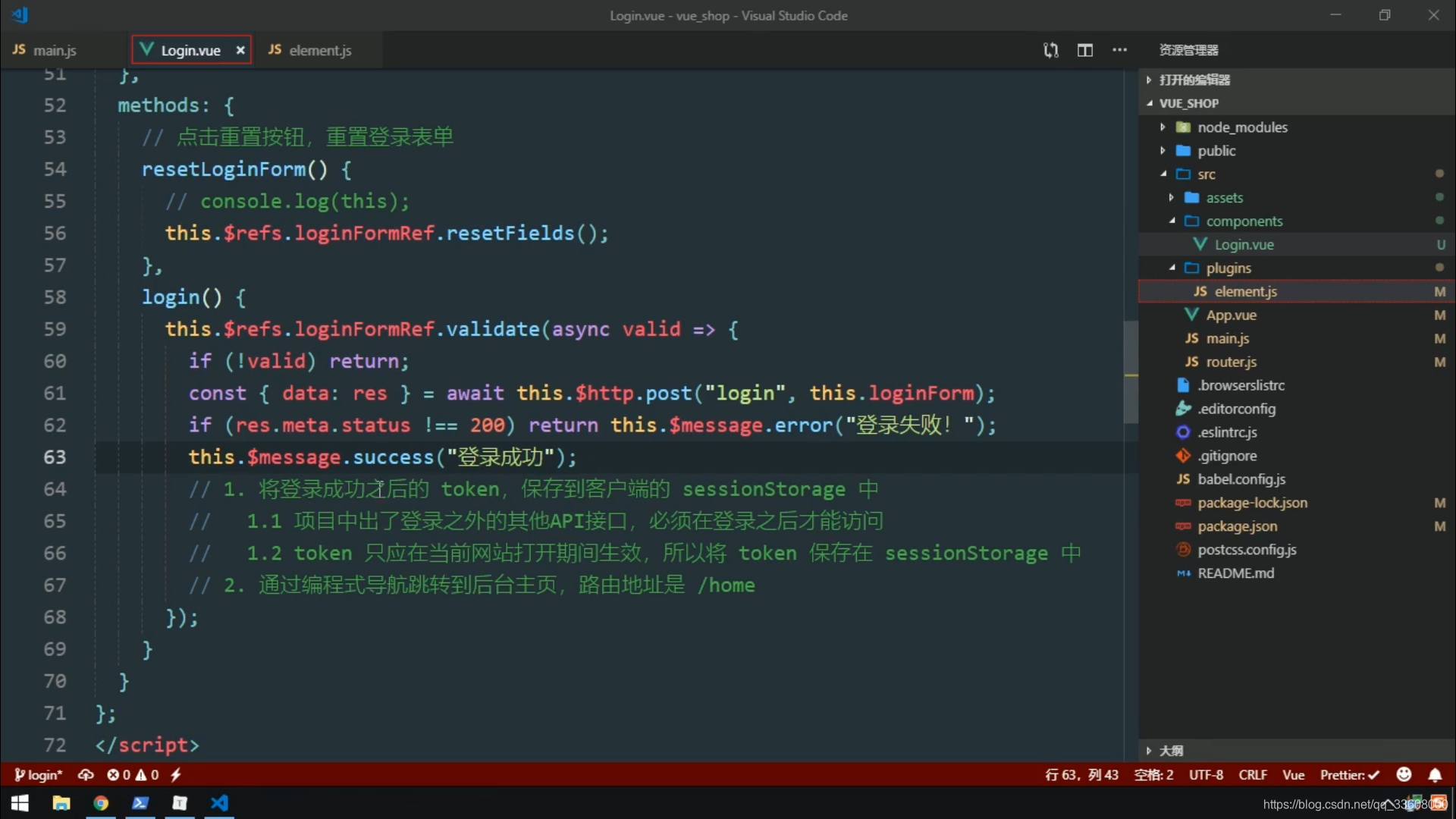The height and width of the screenshot is (819, 1456).
Task: Click the resetLoginForm method name
Action: click(x=224, y=169)
